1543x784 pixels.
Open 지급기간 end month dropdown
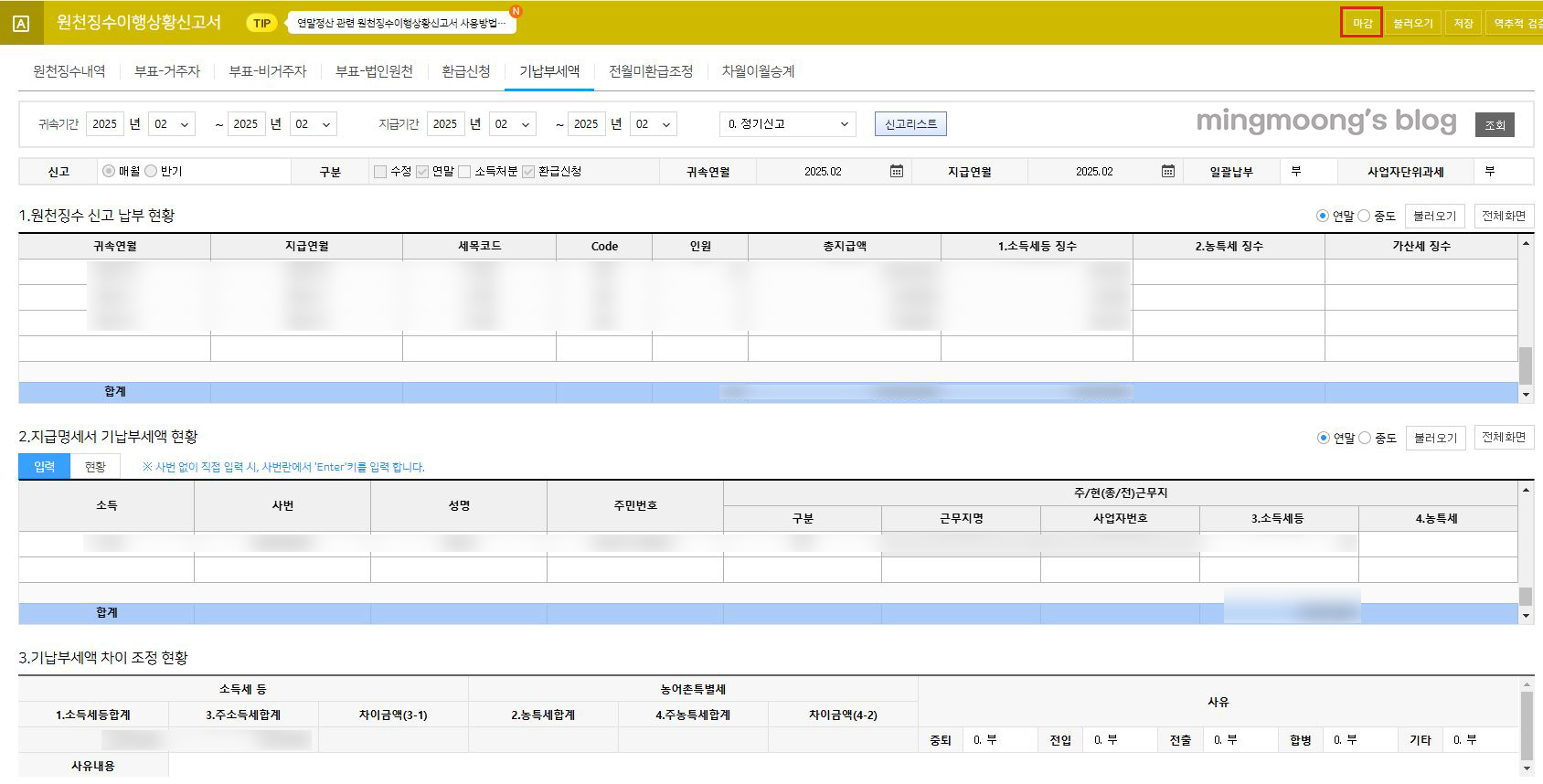(x=653, y=124)
